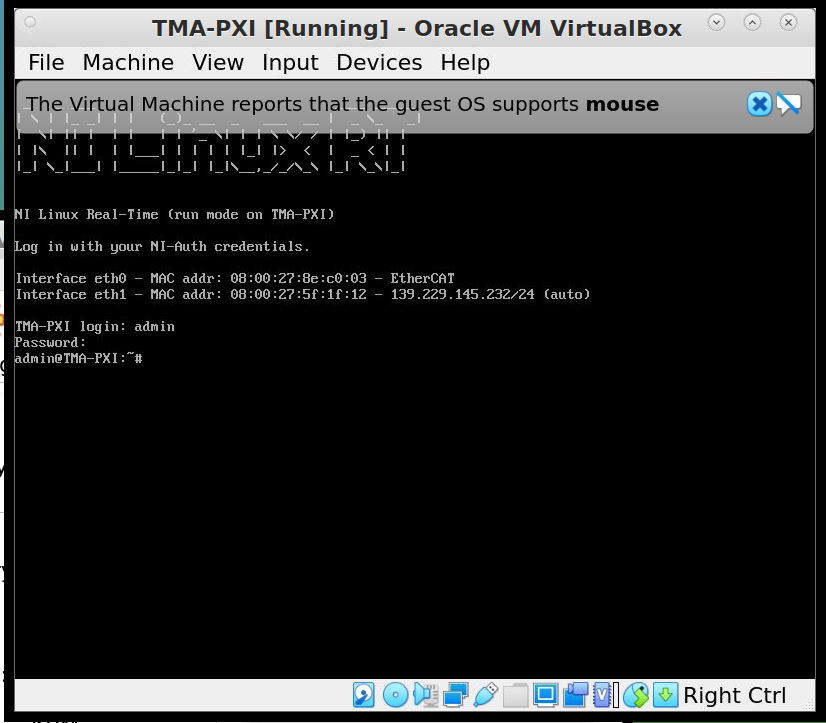Screen dimensions: 826x723
Task: Minimize the VirtualBox window
Action: [x=716, y=22]
